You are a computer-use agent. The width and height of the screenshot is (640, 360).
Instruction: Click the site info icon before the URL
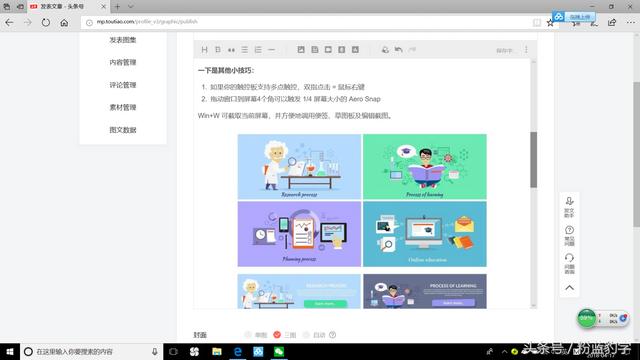click(x=89, y=23)
